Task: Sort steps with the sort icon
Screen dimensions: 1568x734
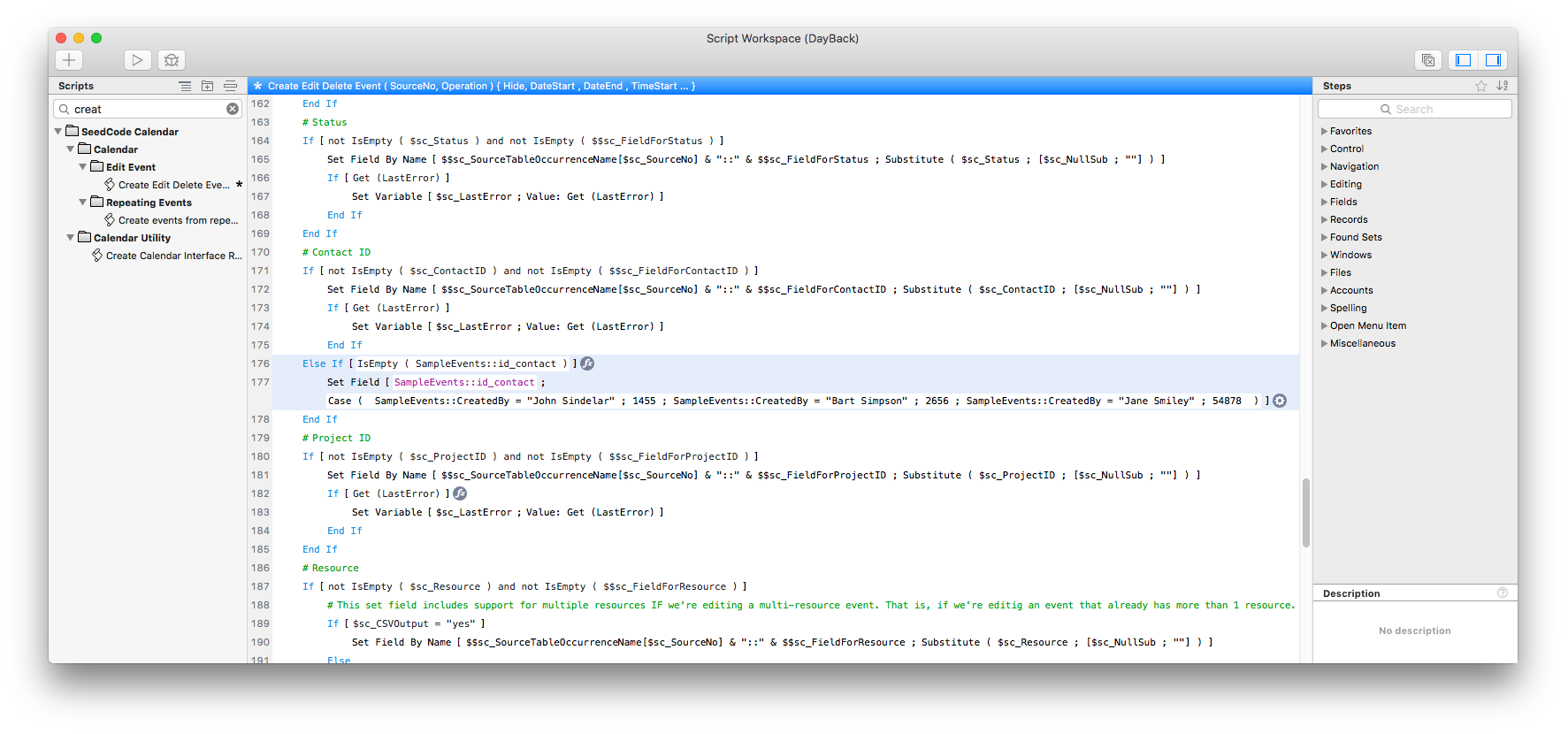Action: (x=1503, y=86)
